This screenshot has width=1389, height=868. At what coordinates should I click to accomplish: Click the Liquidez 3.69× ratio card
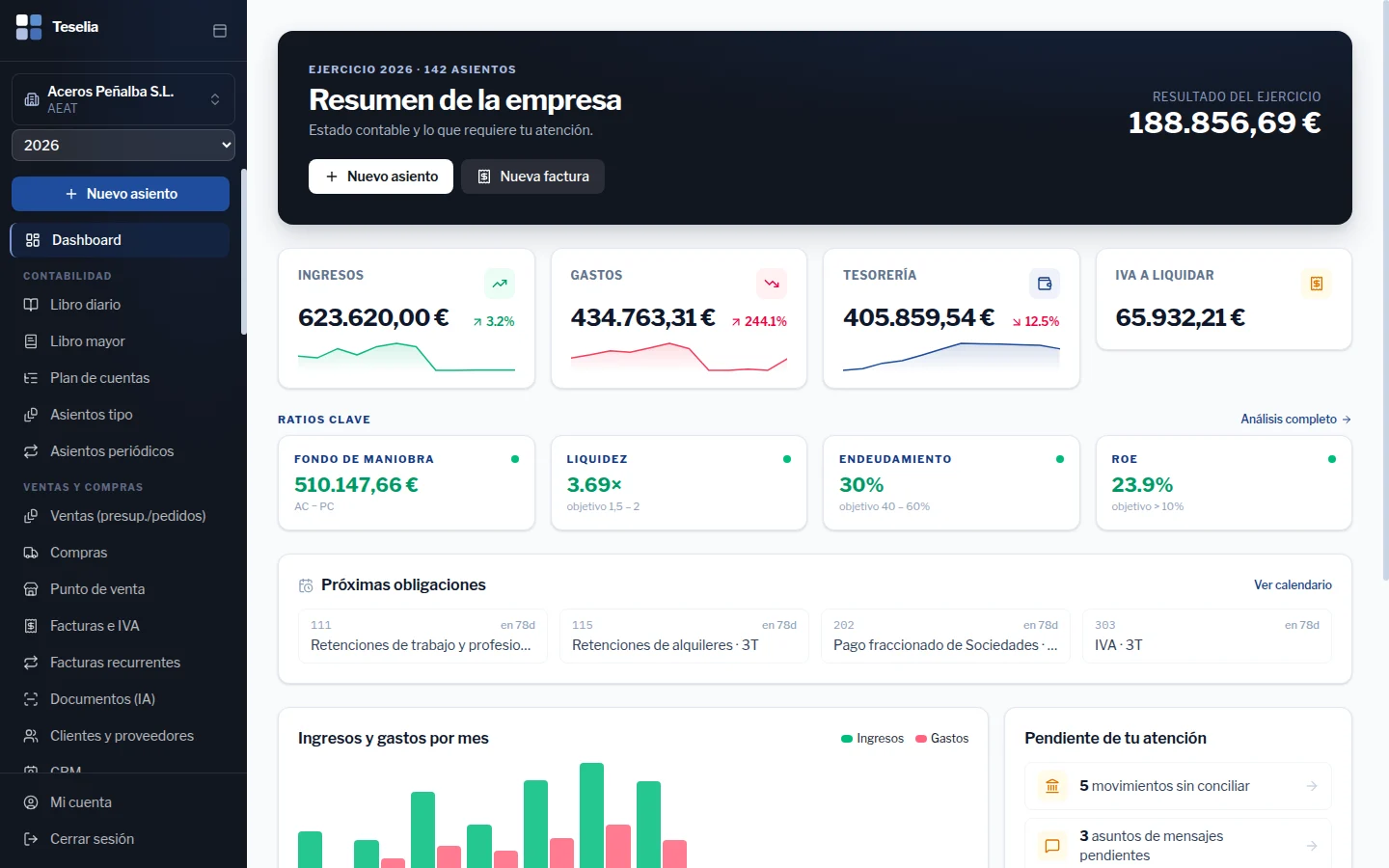679,483
